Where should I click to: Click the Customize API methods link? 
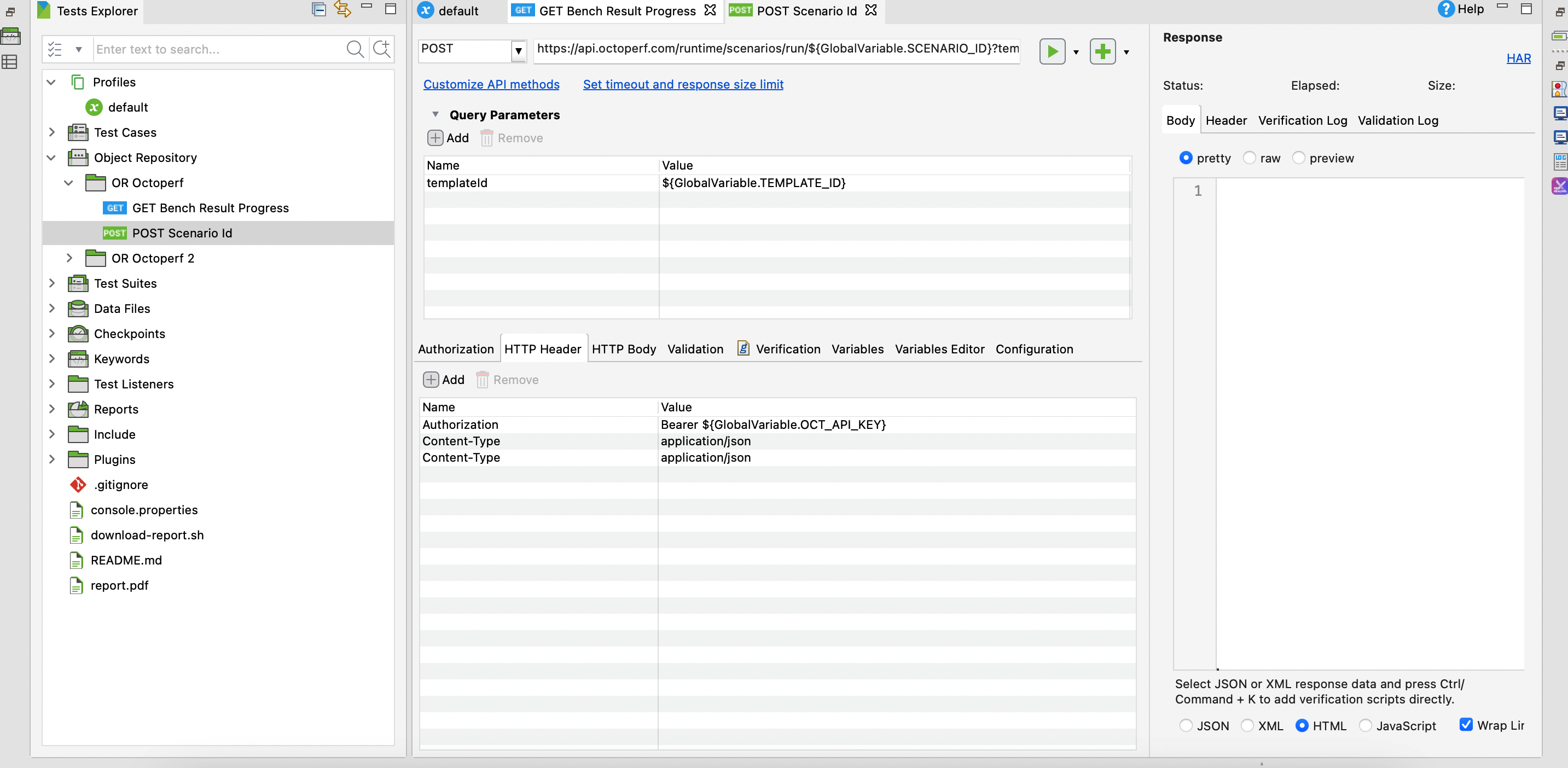pos(491,85)
